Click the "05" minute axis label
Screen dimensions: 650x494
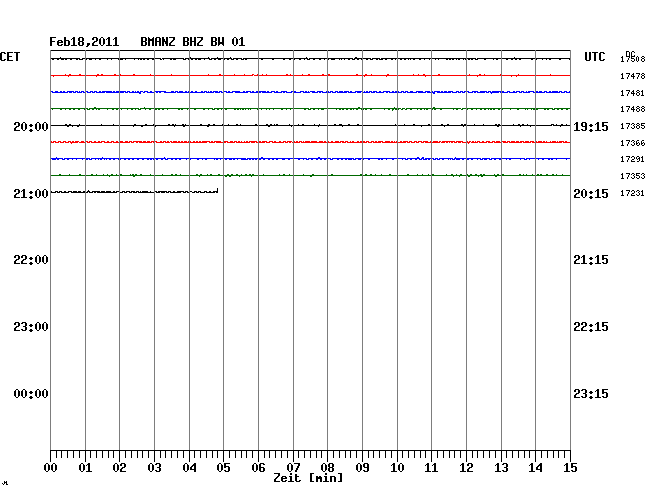(223, 468)
